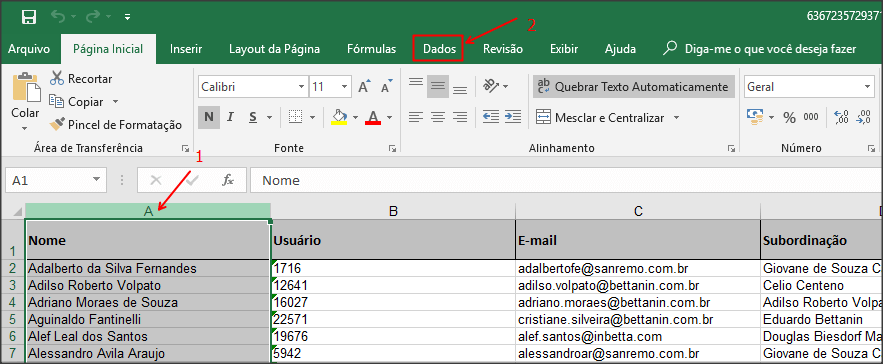
Task: Apply thousands separator 000 icon
Action: pos(811,117)
